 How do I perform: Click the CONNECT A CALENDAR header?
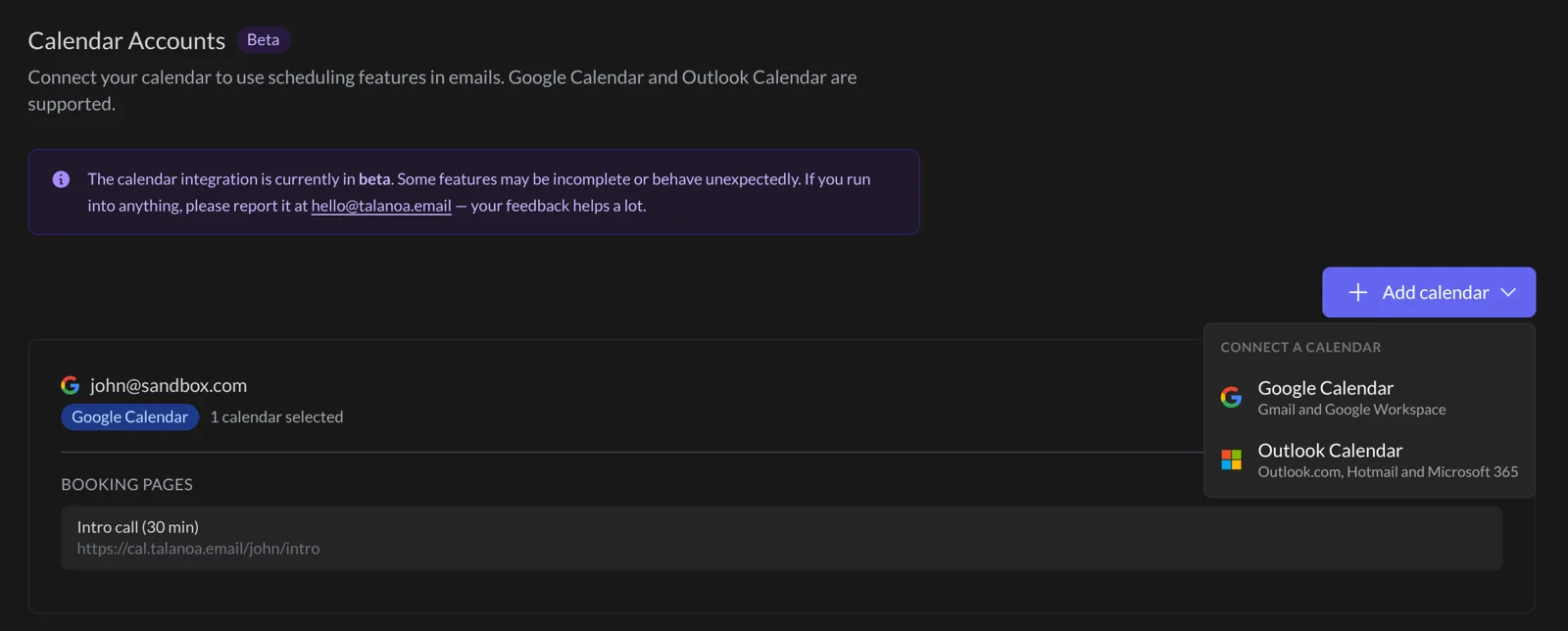[x=1300, y=348]
